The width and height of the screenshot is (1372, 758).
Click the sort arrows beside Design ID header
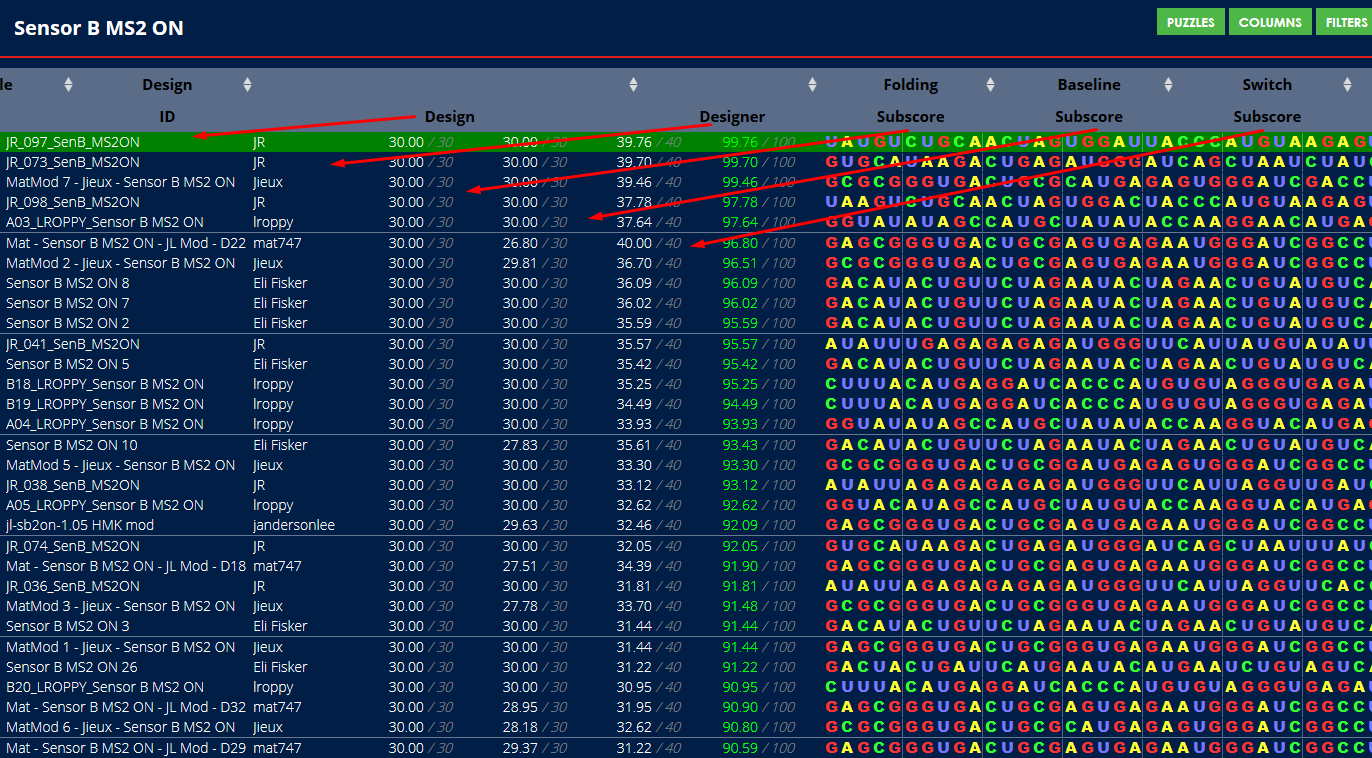[x=247, y=85]
